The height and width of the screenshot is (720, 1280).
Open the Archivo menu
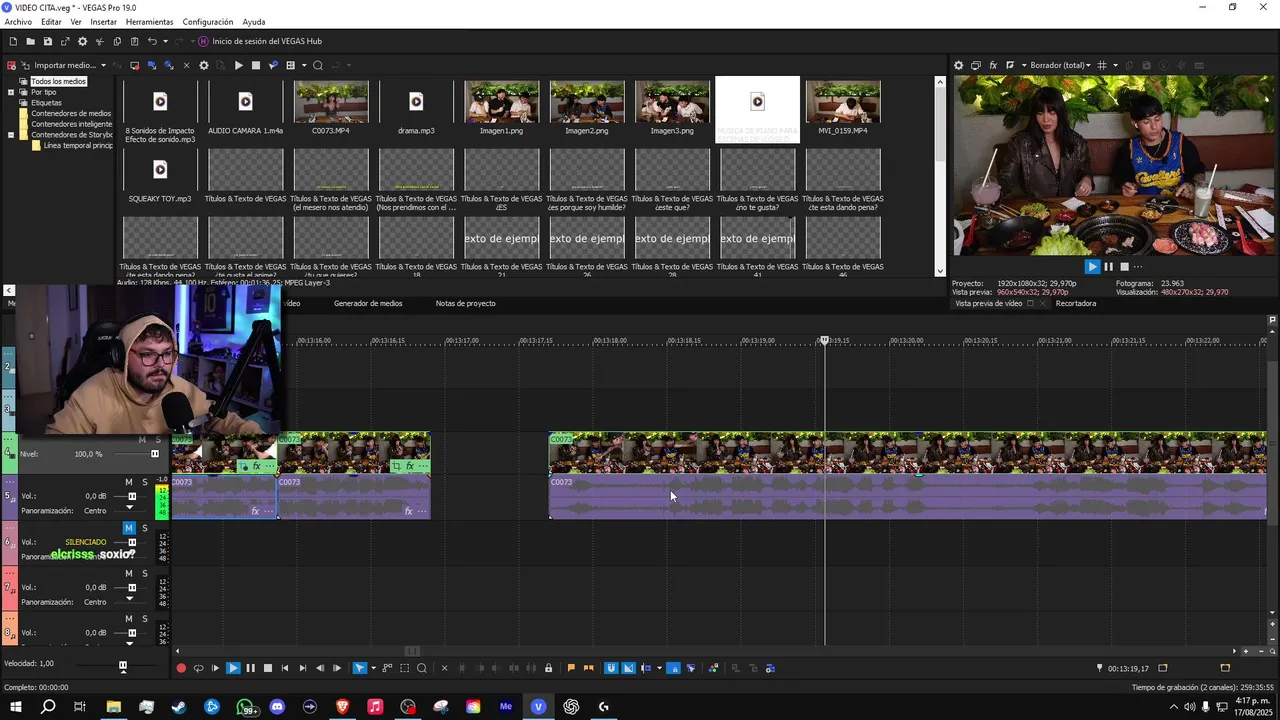coord(18,21)
